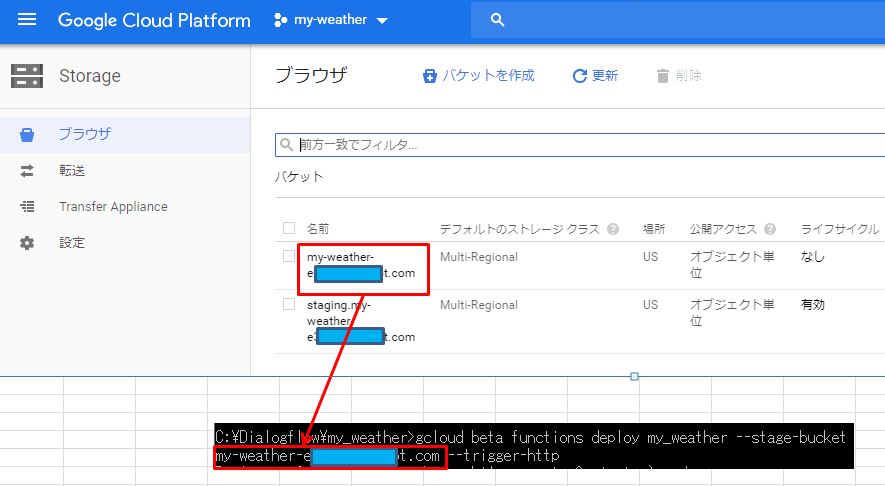This screenshot has height=486, width=885.
Task: Open the staging.my-weather bucket name link
Action: tap(361, 321)
